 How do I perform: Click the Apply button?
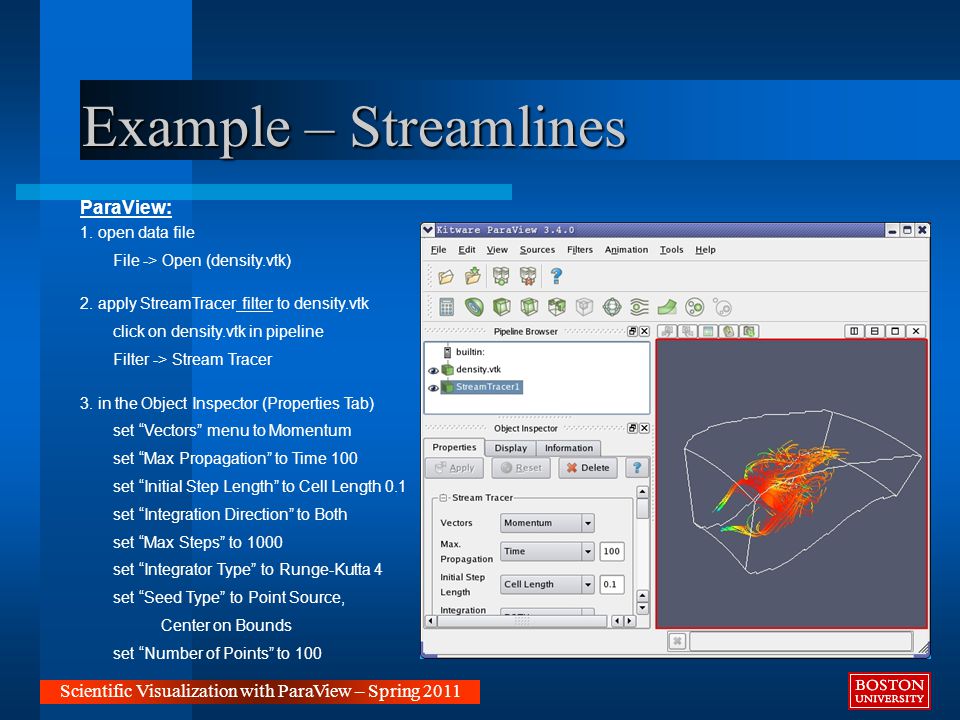pyautogui.click(x=454, y=468)
